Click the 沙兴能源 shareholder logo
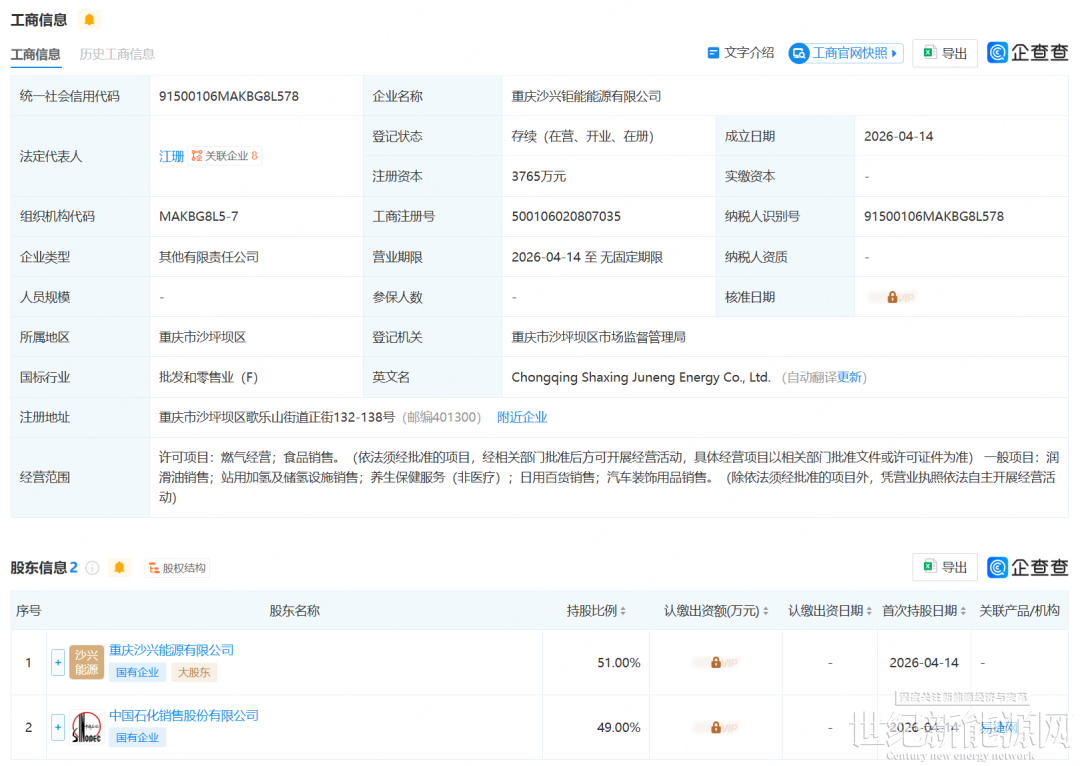The image size is (1080, 766). (86, 662)
